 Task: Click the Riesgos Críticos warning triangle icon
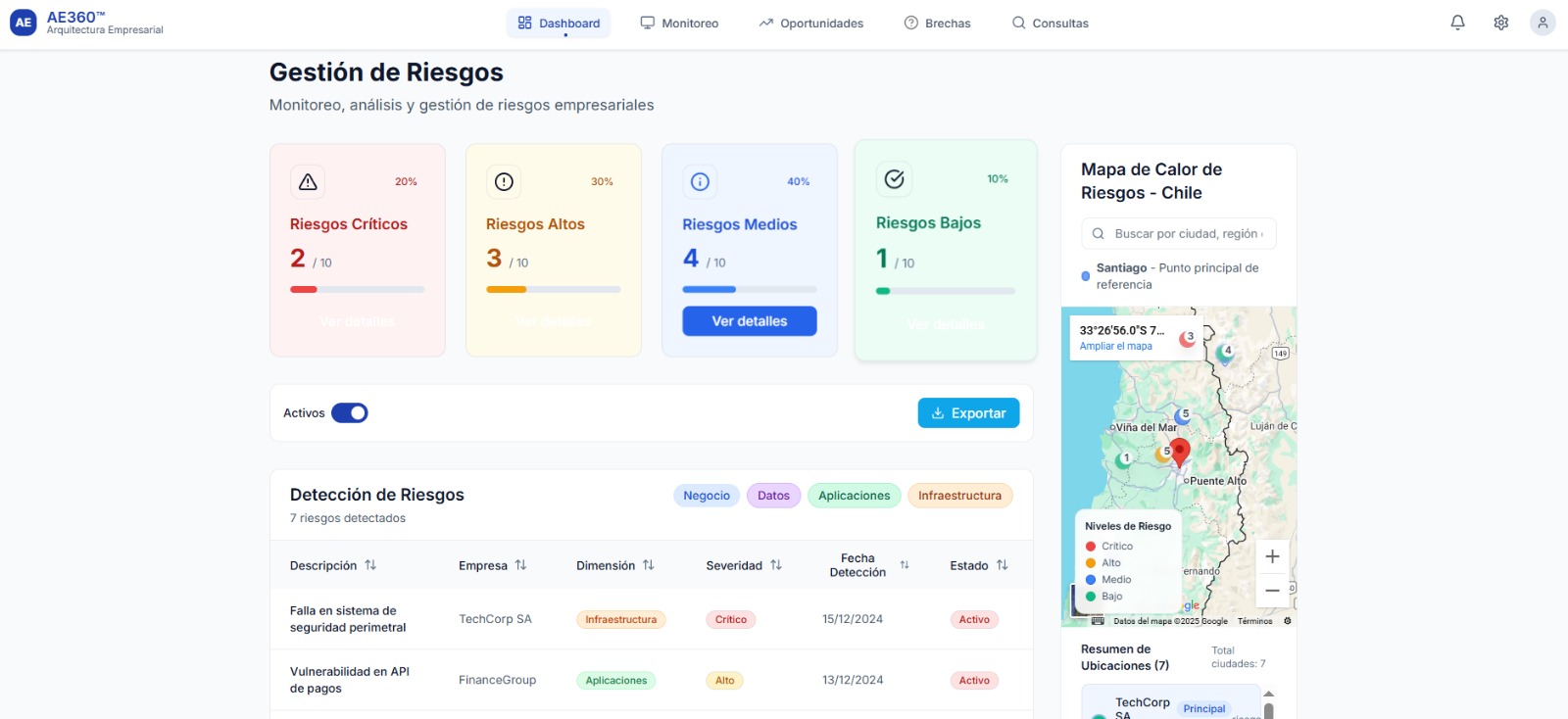pyautogui.click(x=308, y=181)
